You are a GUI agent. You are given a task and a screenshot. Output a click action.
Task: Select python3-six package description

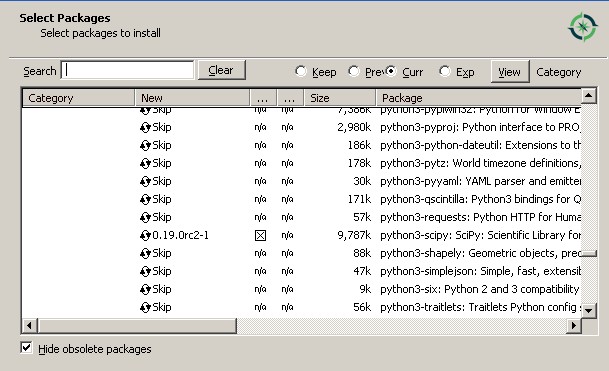click(x=480, y=289)
